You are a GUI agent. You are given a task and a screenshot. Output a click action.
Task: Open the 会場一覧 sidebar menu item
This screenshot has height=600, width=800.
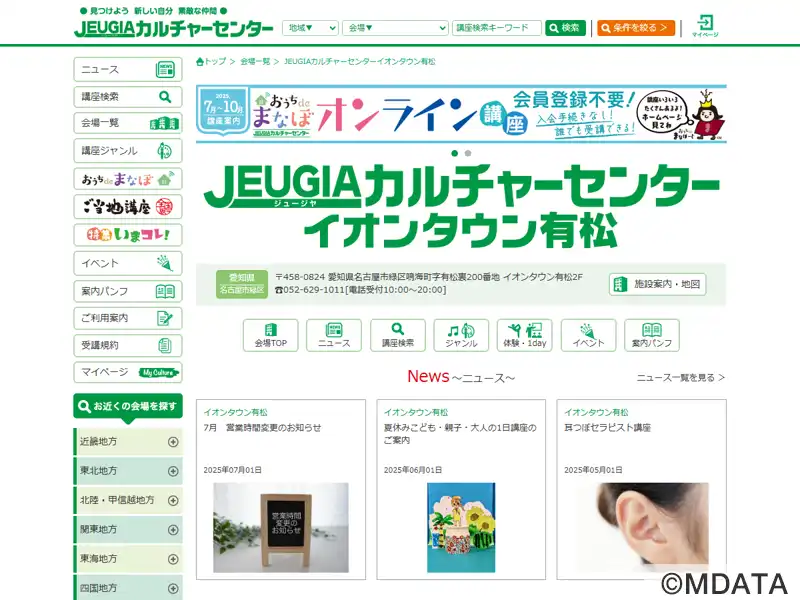128,123
